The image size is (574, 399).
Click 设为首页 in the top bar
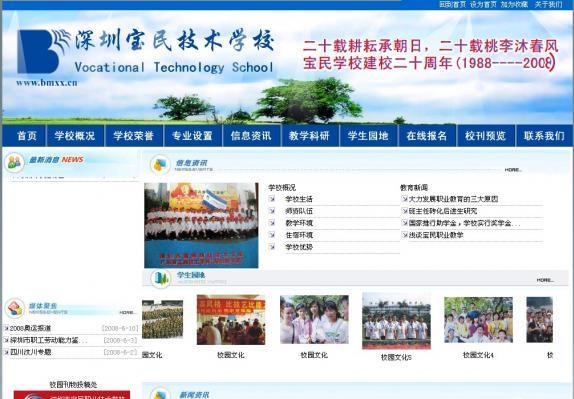(x=483, y=4)
